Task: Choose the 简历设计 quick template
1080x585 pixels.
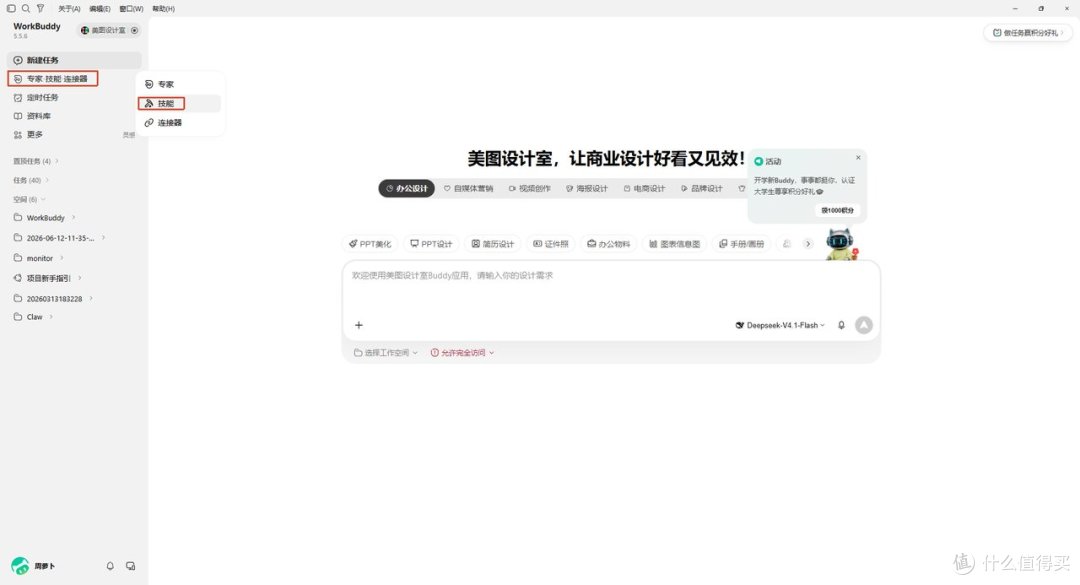Action: tap(492, 244)
